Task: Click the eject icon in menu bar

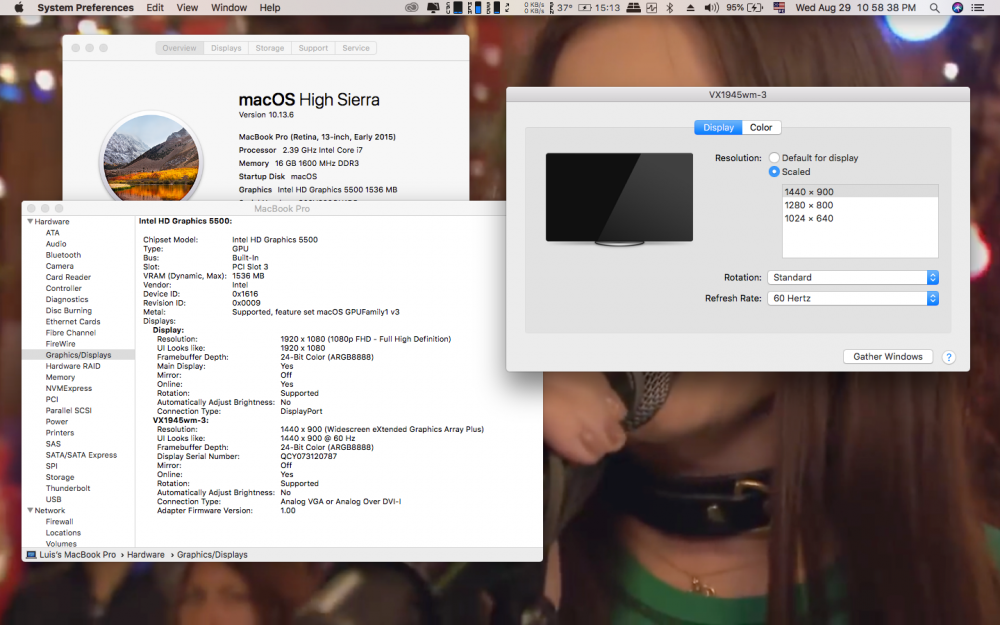Action: 691,8
